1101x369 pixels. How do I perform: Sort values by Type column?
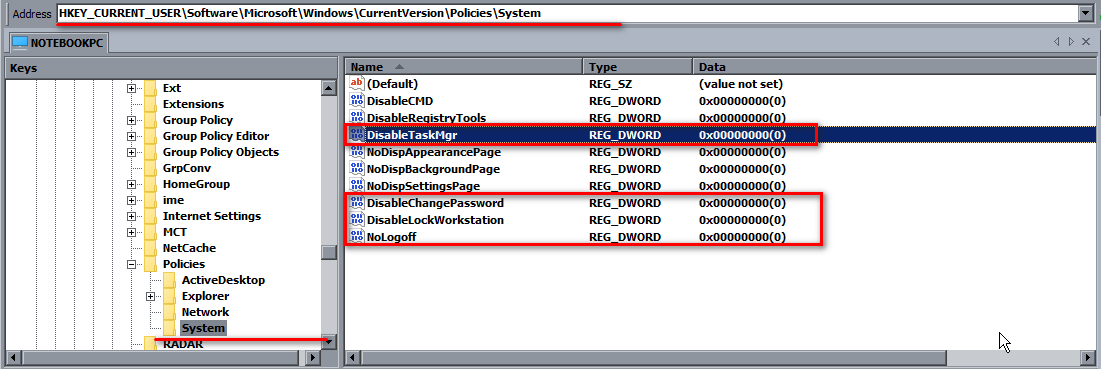[x=637, y=67]
